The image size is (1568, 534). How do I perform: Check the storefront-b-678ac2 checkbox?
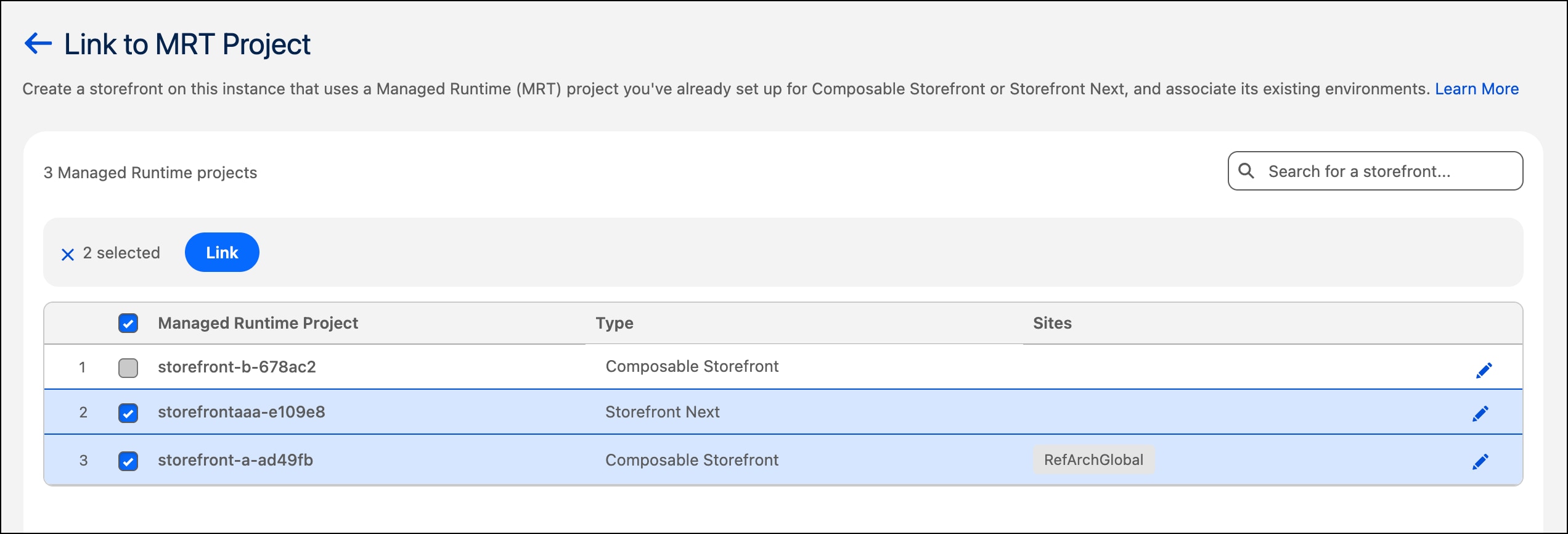pyautogui.click(x=128, y=368)
